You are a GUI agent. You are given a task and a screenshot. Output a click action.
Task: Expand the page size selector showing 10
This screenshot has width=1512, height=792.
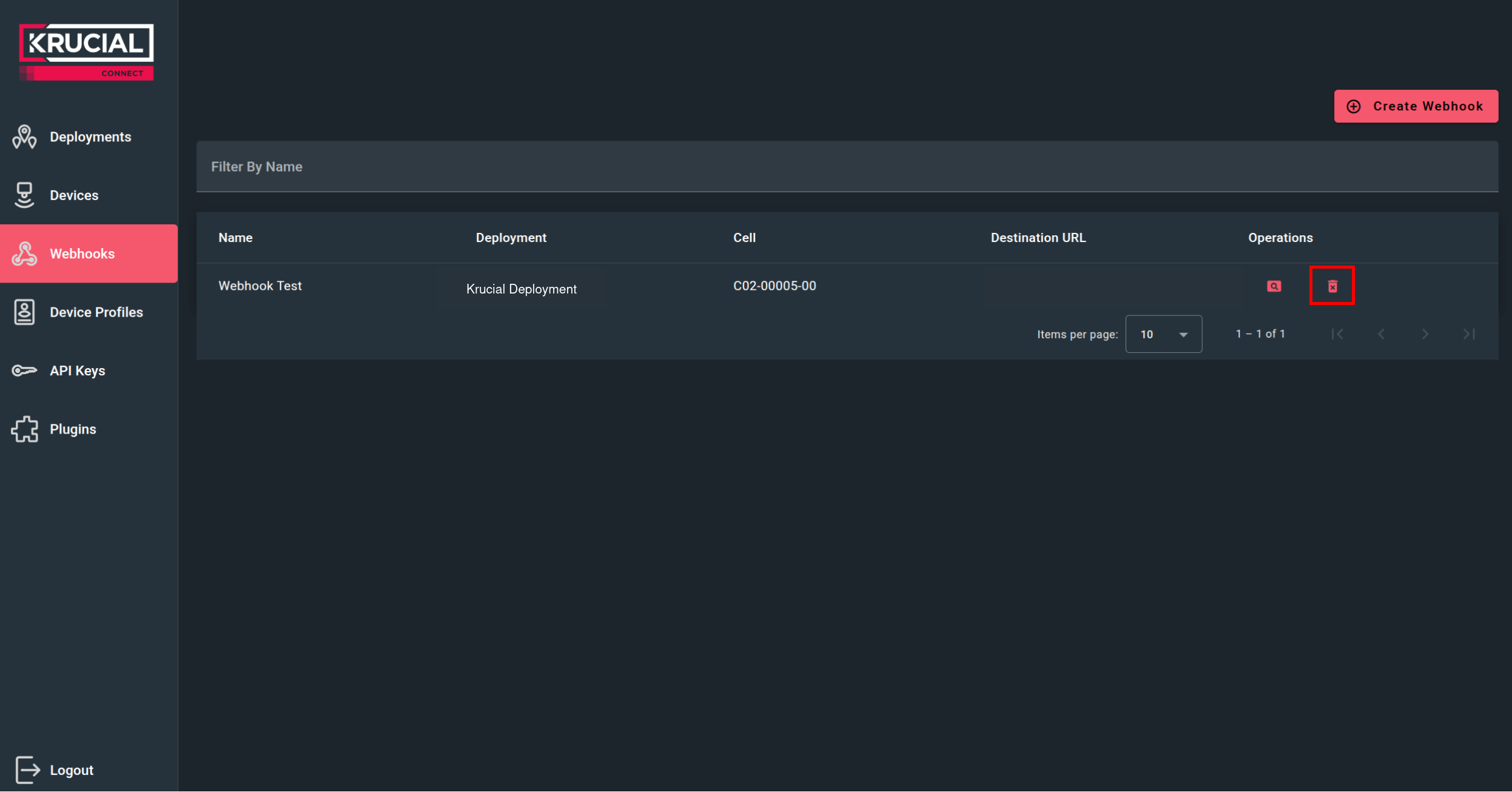click(x=1162, y=334)
